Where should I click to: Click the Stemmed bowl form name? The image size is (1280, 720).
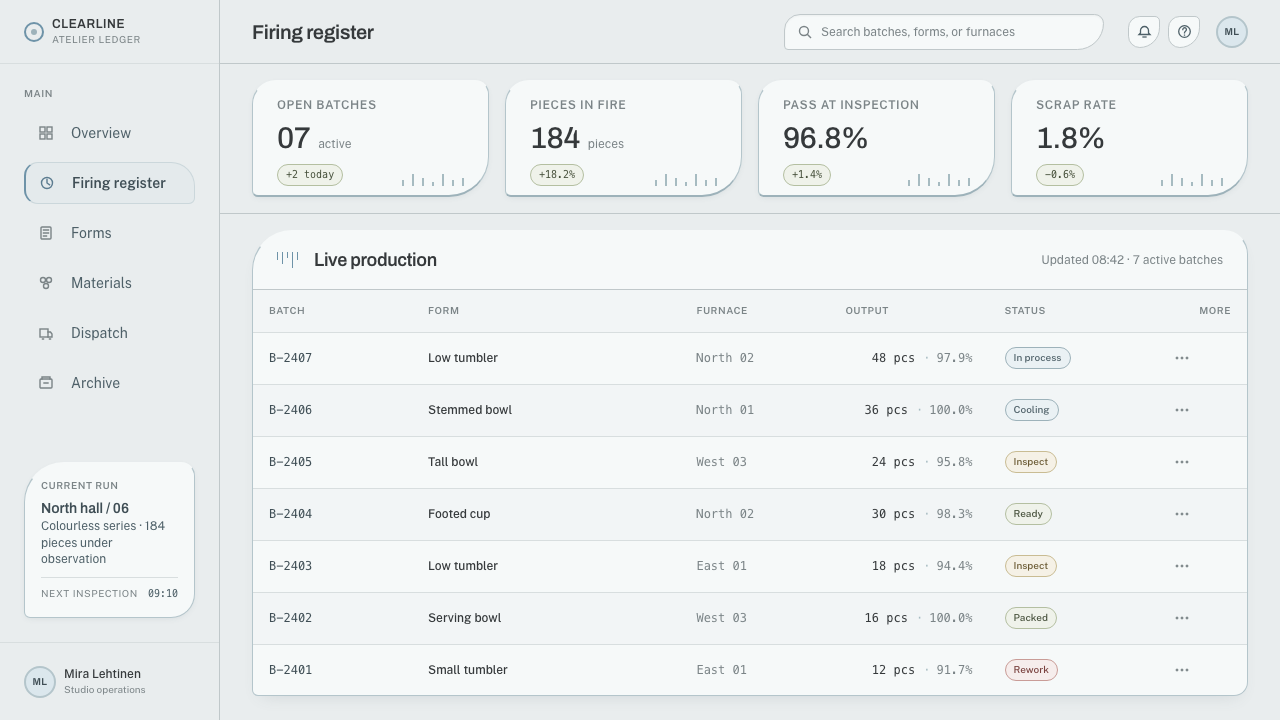470,410
